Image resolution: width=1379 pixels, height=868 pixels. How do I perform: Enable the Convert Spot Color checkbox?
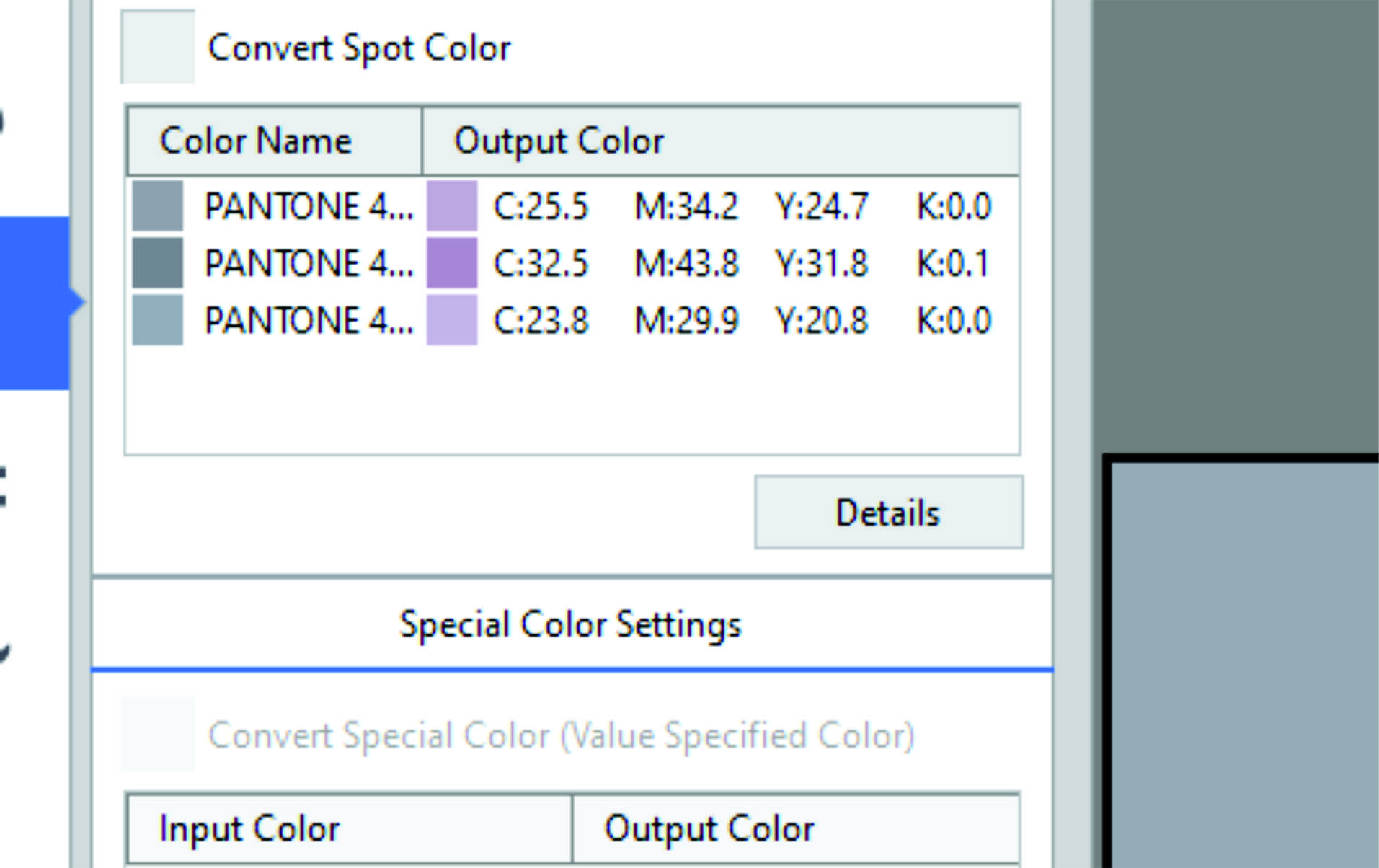158,47
